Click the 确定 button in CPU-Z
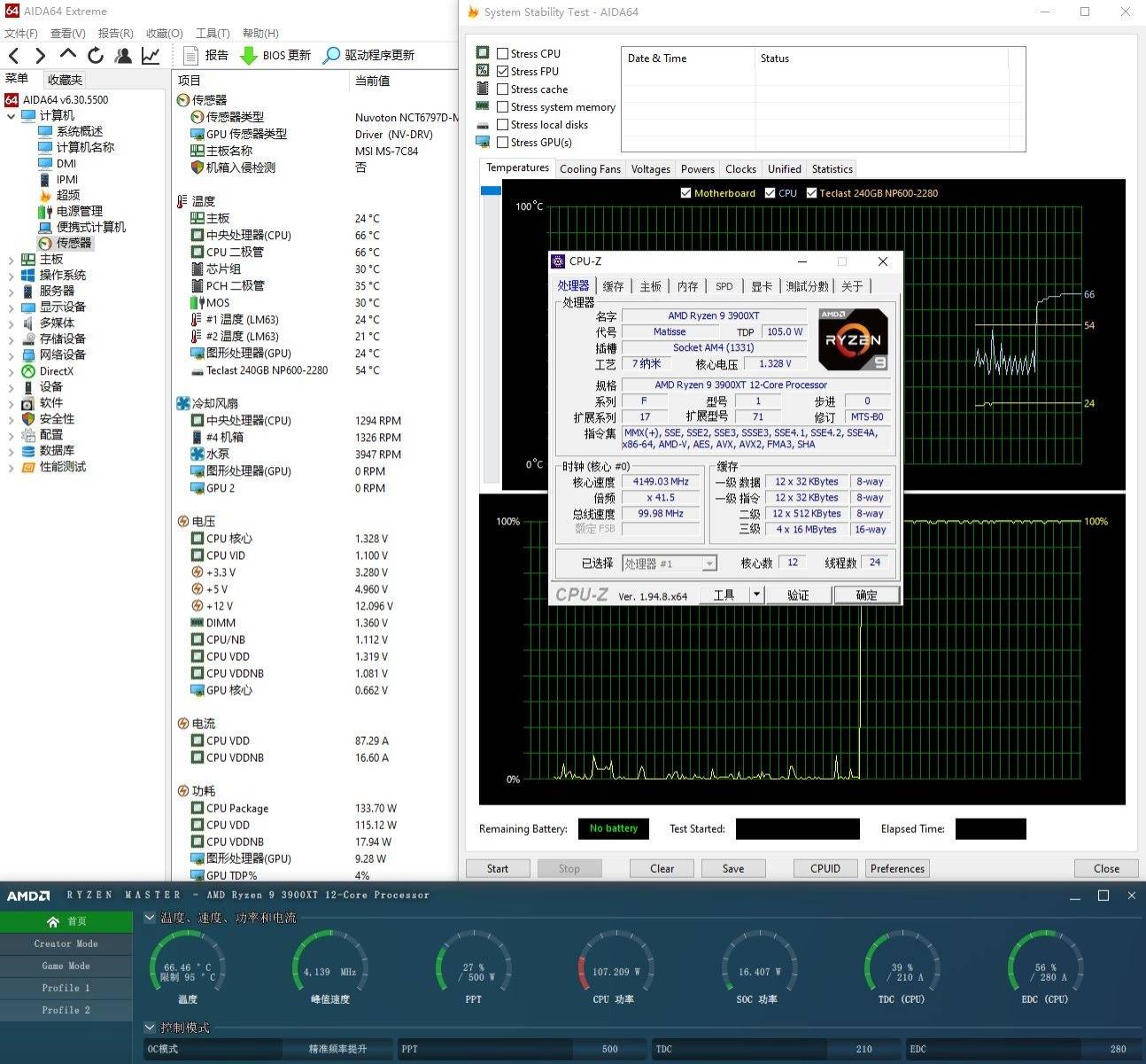Screen dimensions: 1146x1064 [x=866, y=594]
